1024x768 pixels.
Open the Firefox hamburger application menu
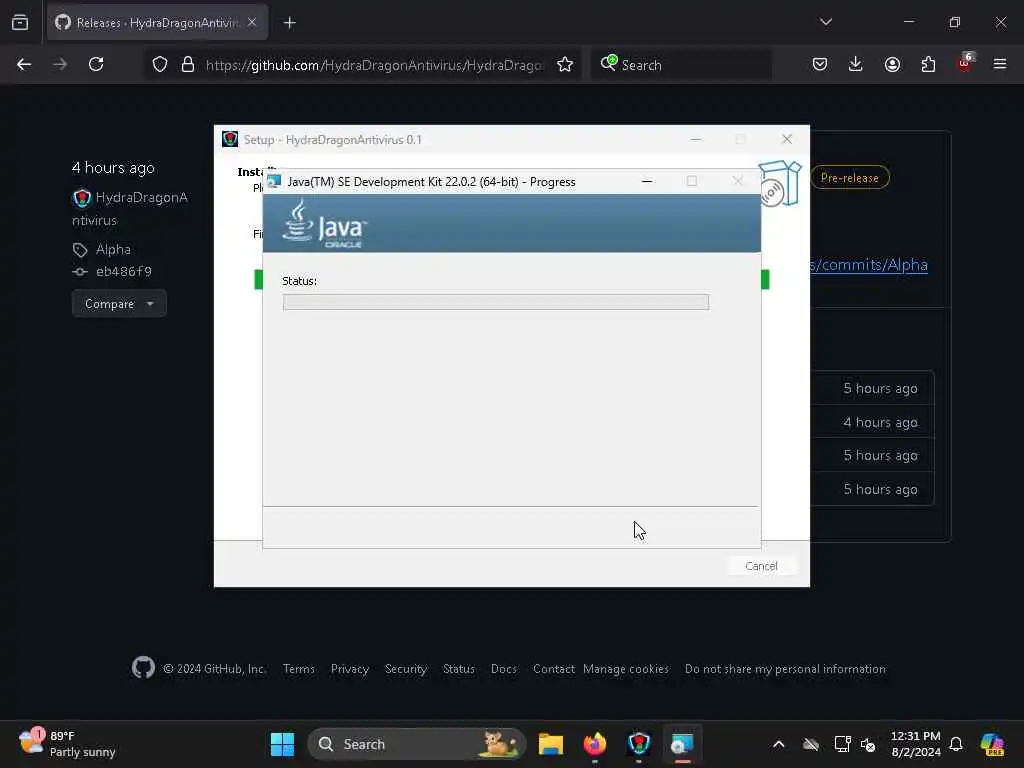(x=1000, y=64)
